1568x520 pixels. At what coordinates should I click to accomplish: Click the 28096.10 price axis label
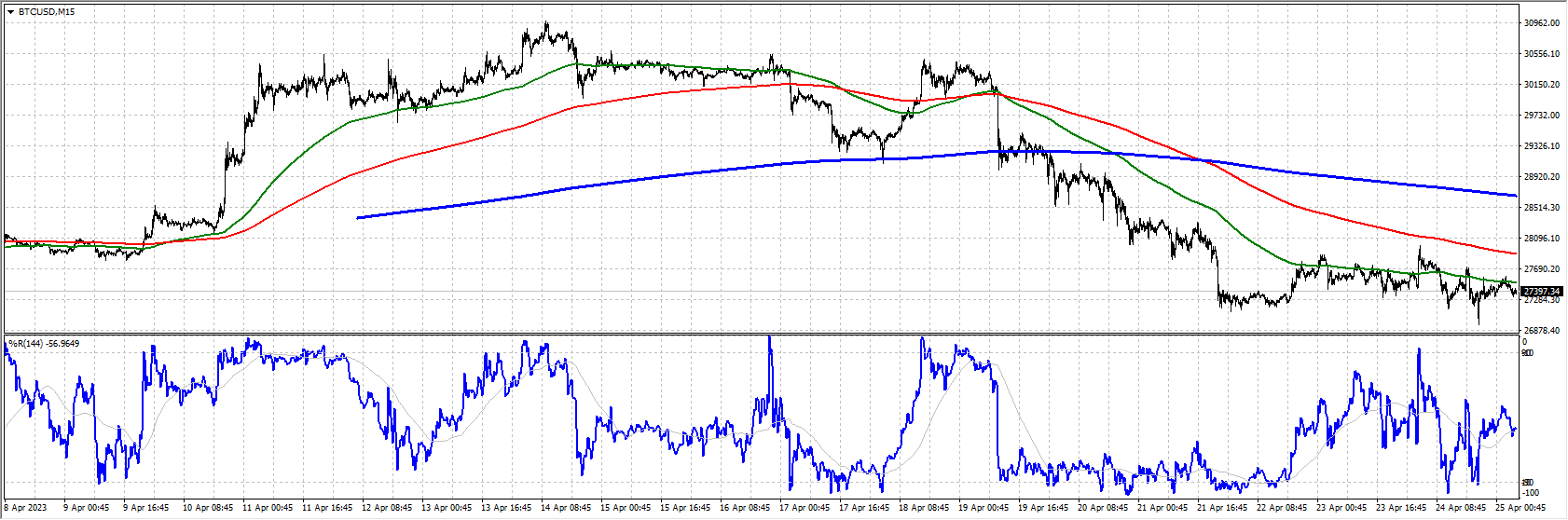(1541, 239)
